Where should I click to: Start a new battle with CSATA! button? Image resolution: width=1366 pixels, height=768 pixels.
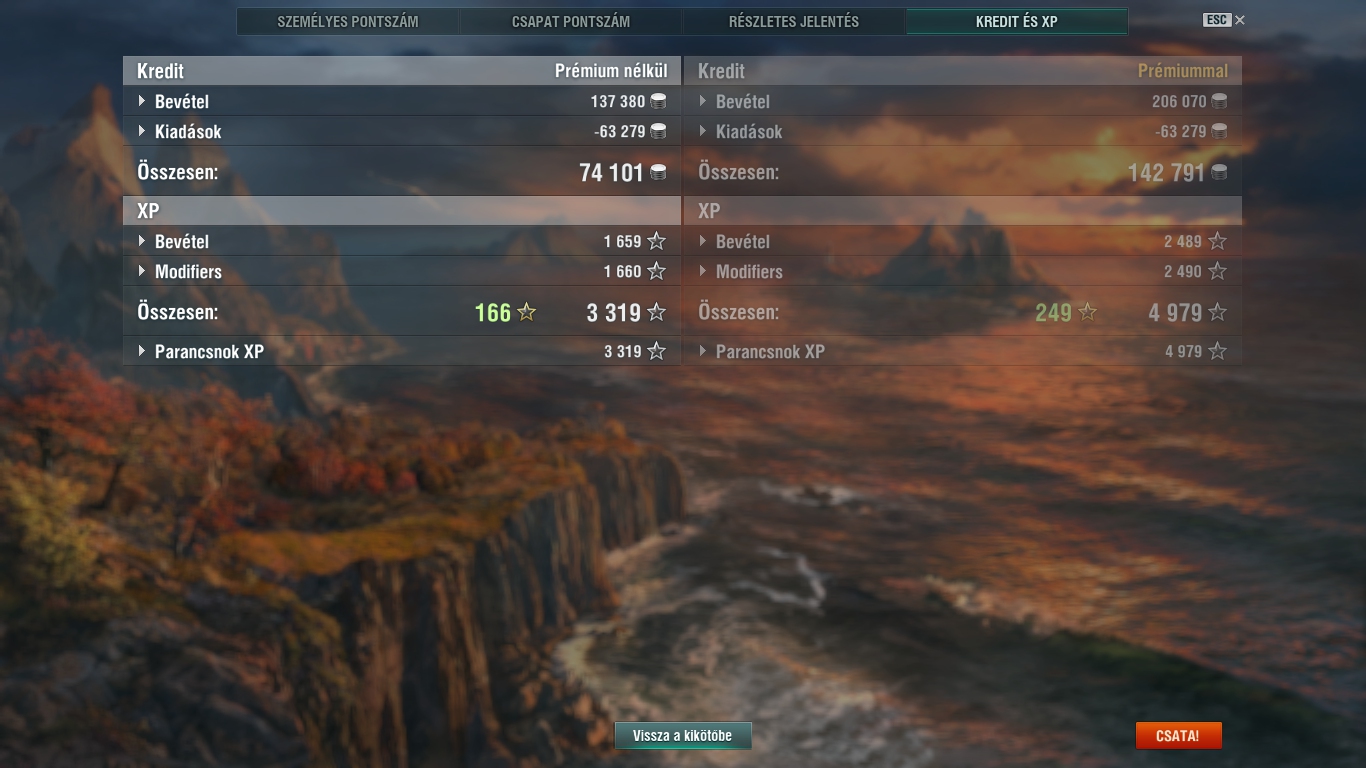[1178, 736]
